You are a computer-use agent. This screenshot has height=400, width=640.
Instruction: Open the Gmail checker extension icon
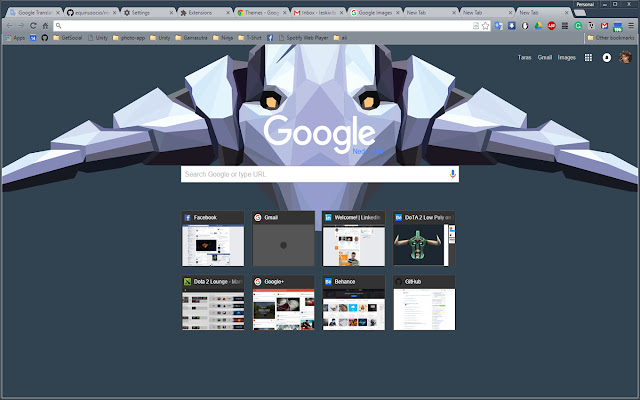[604, 26]
